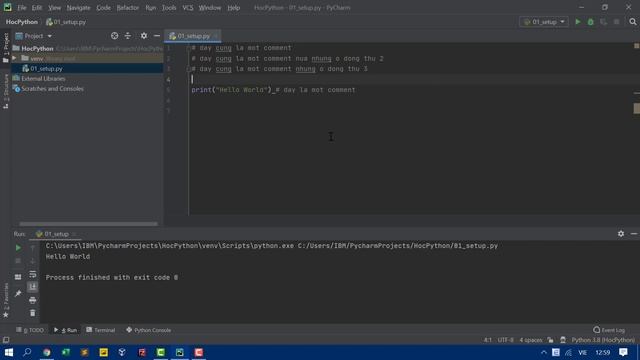Open the File menu
The image size is (640, 360).
click(22, 8)
